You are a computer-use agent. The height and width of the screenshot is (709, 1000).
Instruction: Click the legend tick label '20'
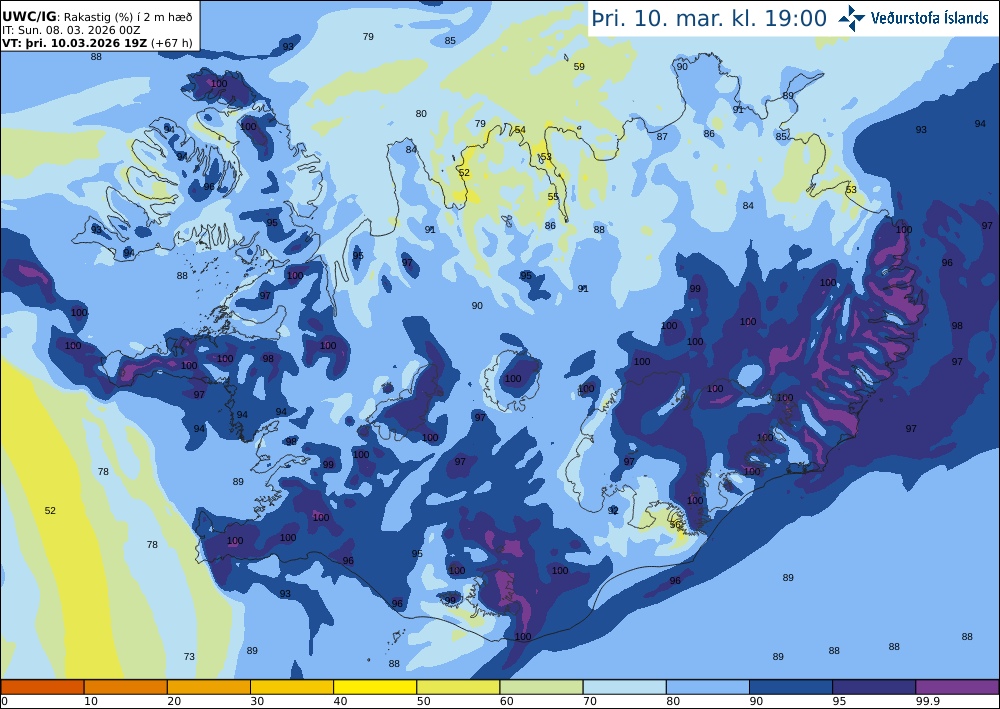click(x=174, y=701)
